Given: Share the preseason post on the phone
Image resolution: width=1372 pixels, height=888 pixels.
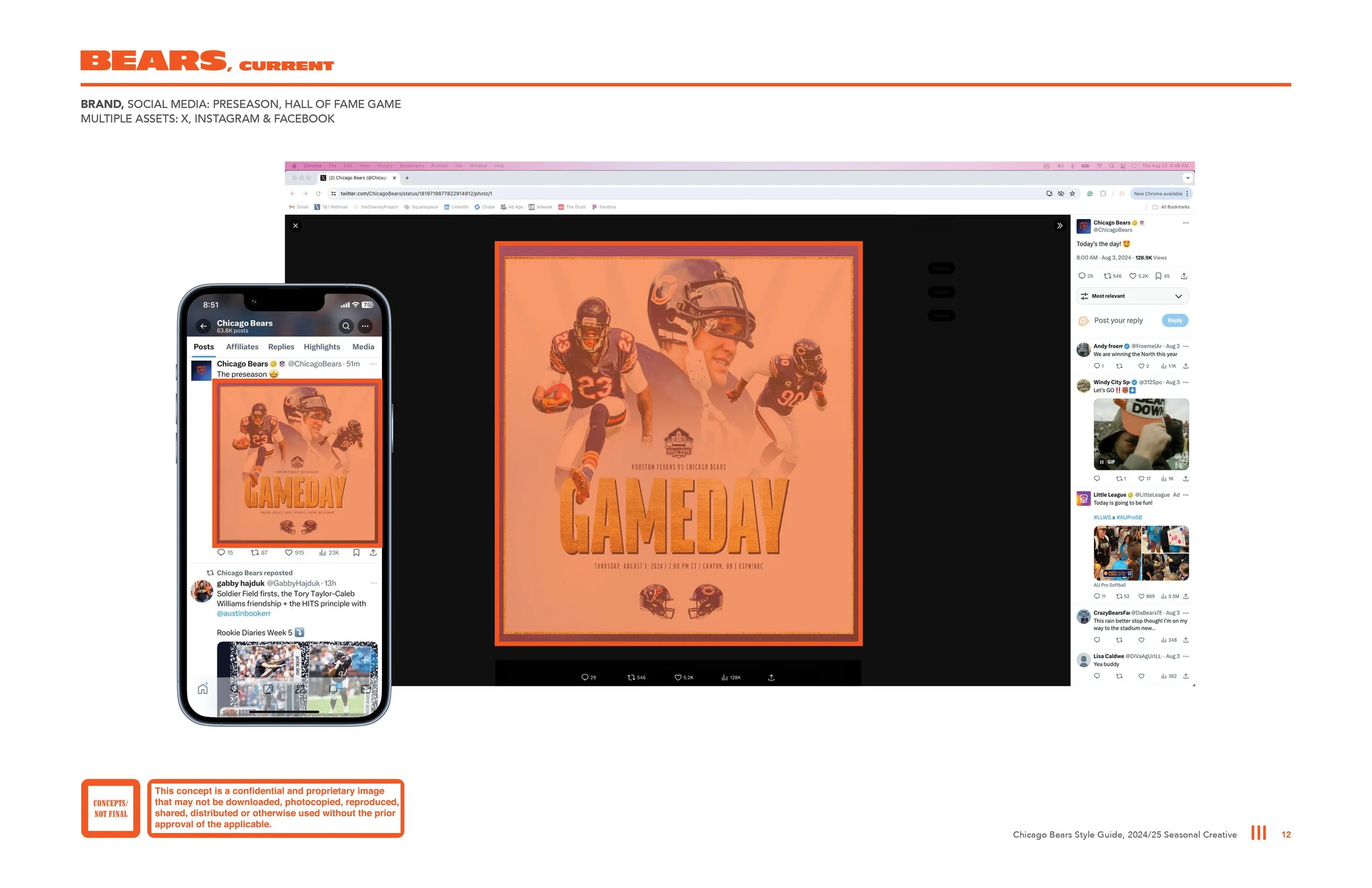Looking at the screenshot, I should click(374, 553).
